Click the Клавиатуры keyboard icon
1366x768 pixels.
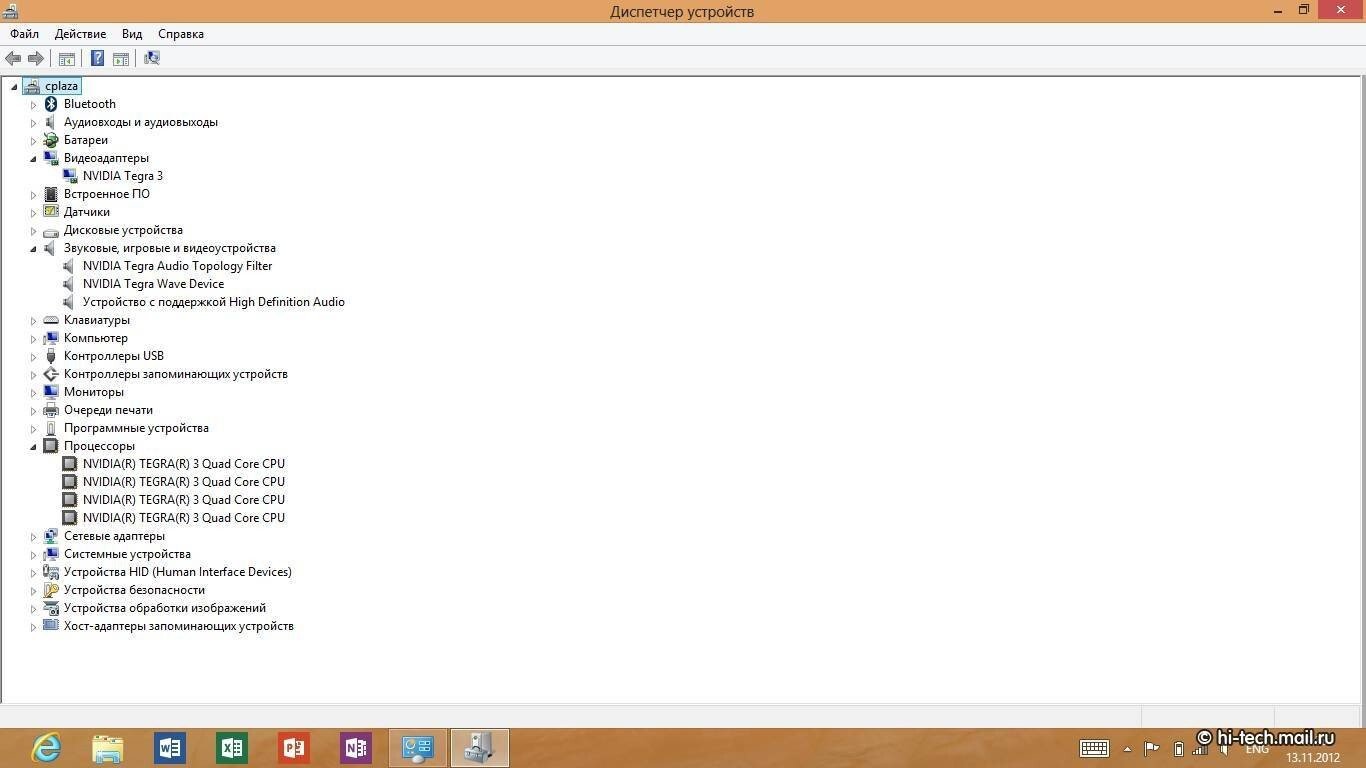tap(51, 320)
